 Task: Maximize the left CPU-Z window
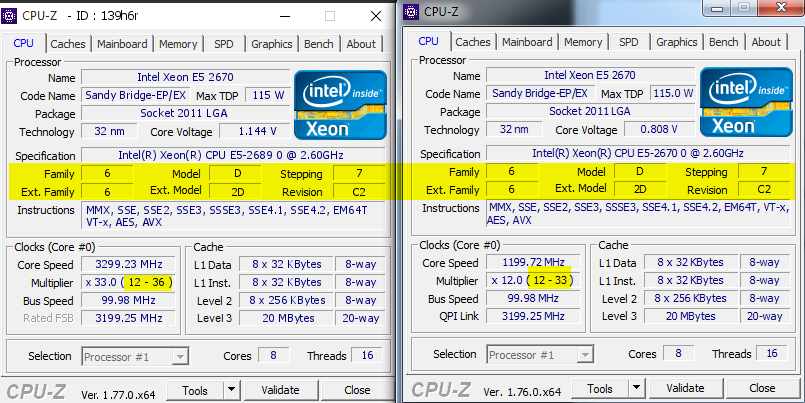[330, 16]
